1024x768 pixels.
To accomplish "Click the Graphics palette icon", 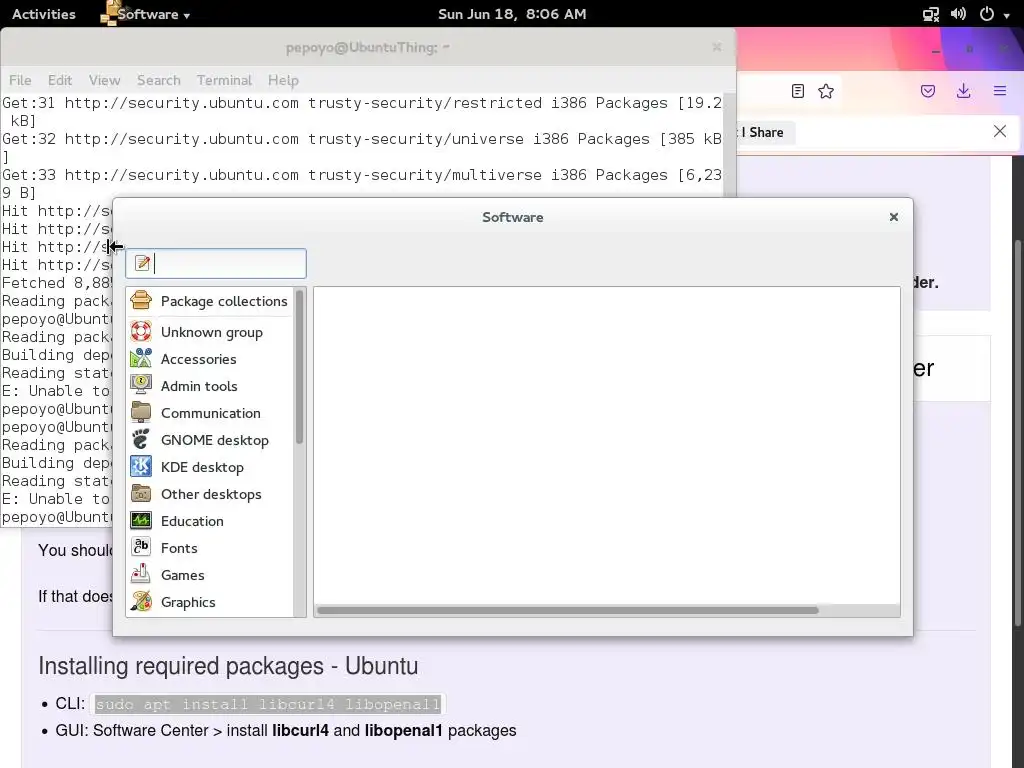I will [141, 601].
